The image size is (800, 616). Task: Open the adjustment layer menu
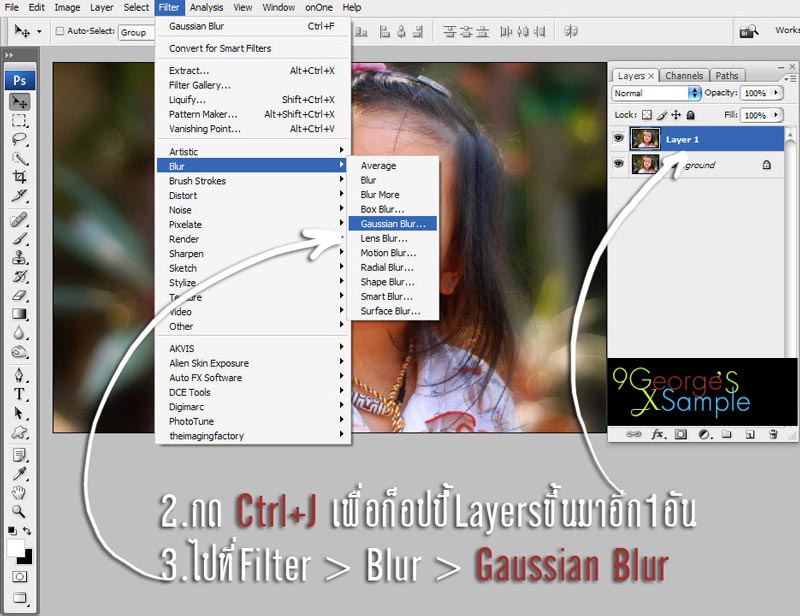(x=705, y=434)
